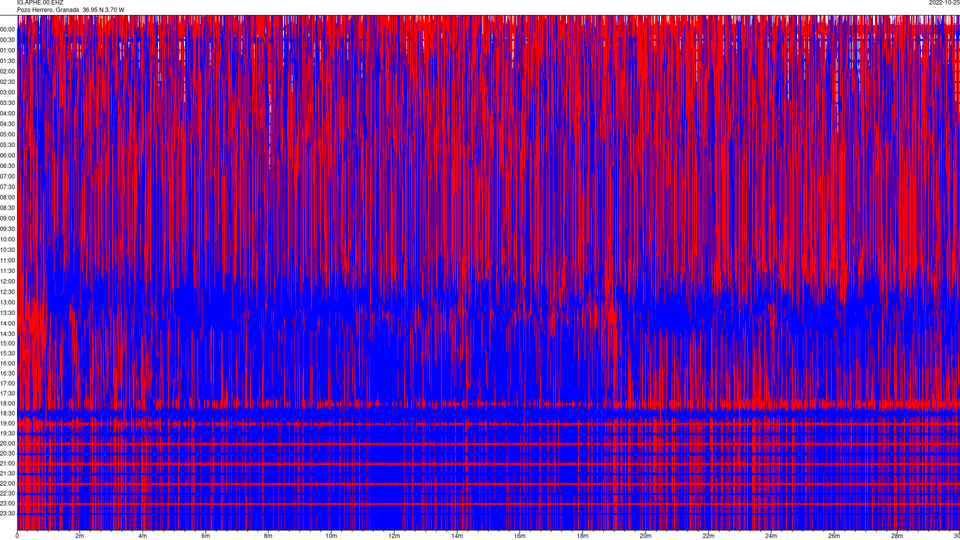Click the 09:30 time row label
Image resolution: width=960 pixels, height=540 pixels.
[x=7, y=229]
